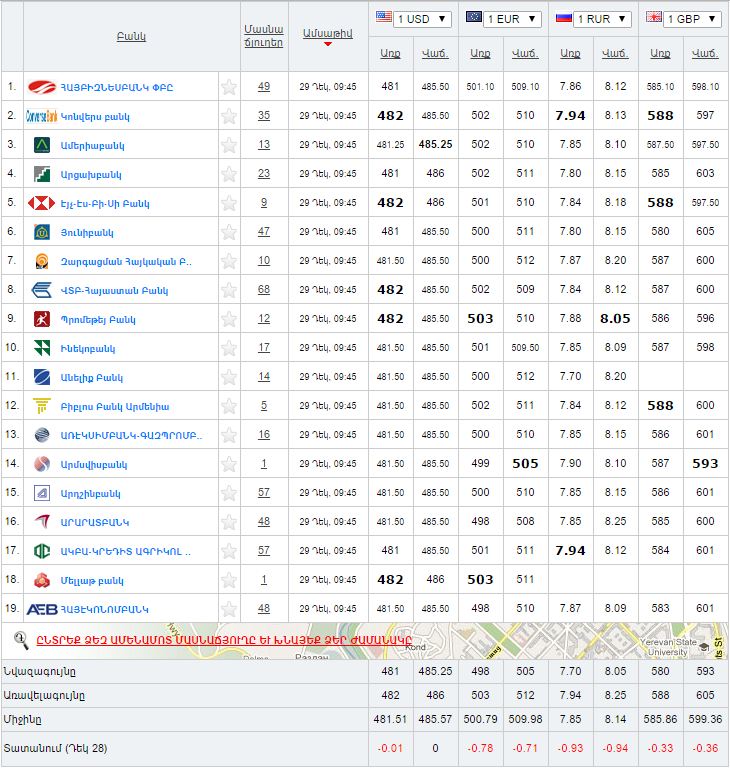The height and width of the screenshot is (769, 730).
Task: Toggle favorite star for Converse Bank row
Action: (x=229, y=116)
